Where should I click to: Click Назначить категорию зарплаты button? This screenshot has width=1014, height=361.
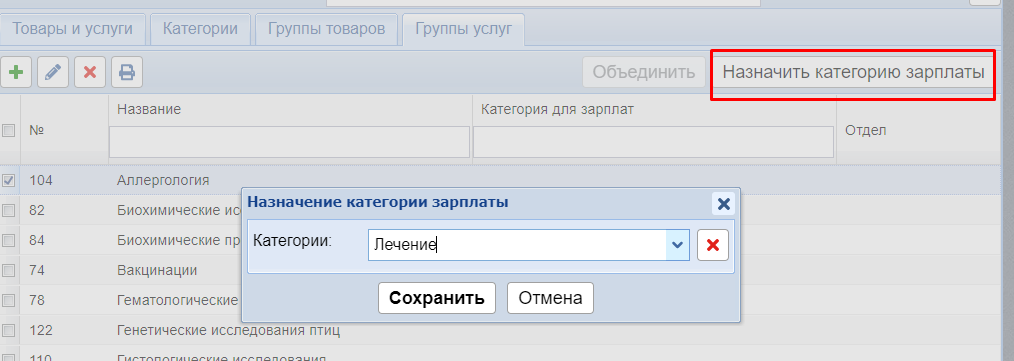(853, 72)
